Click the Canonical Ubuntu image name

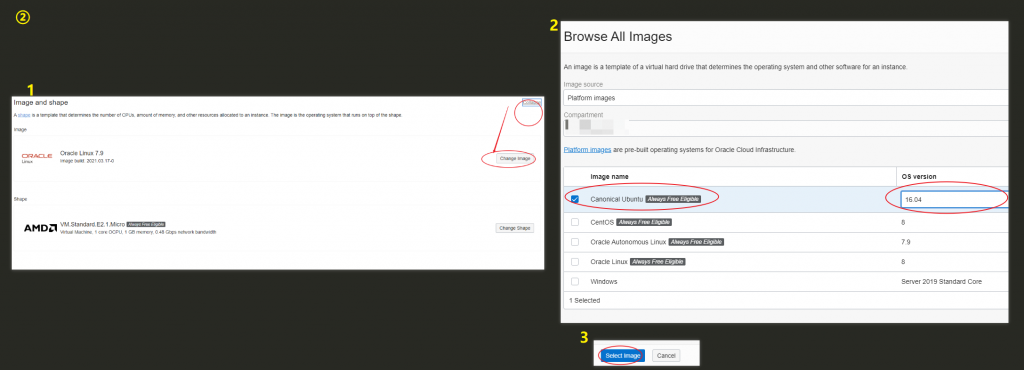616,199
